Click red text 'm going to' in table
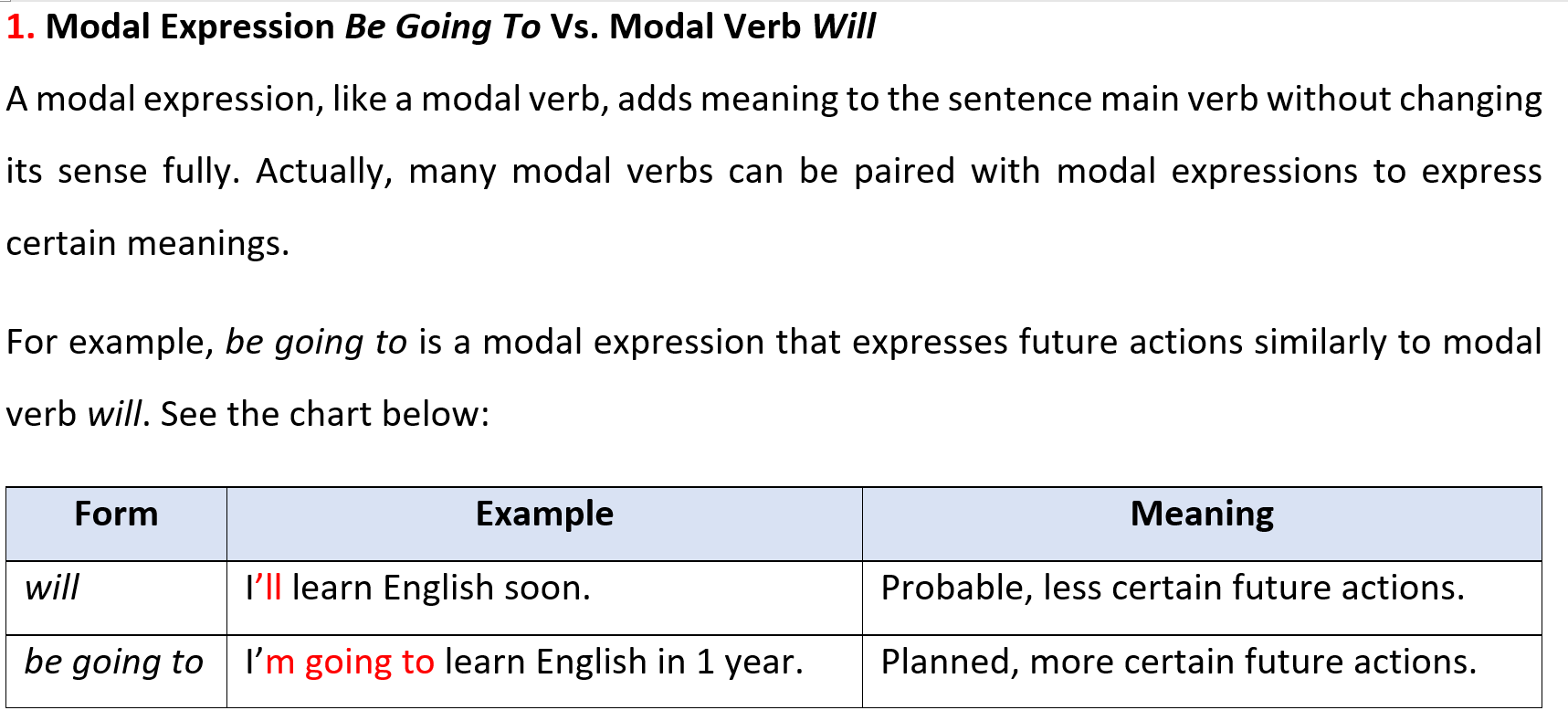 click(x=350, y=663)
